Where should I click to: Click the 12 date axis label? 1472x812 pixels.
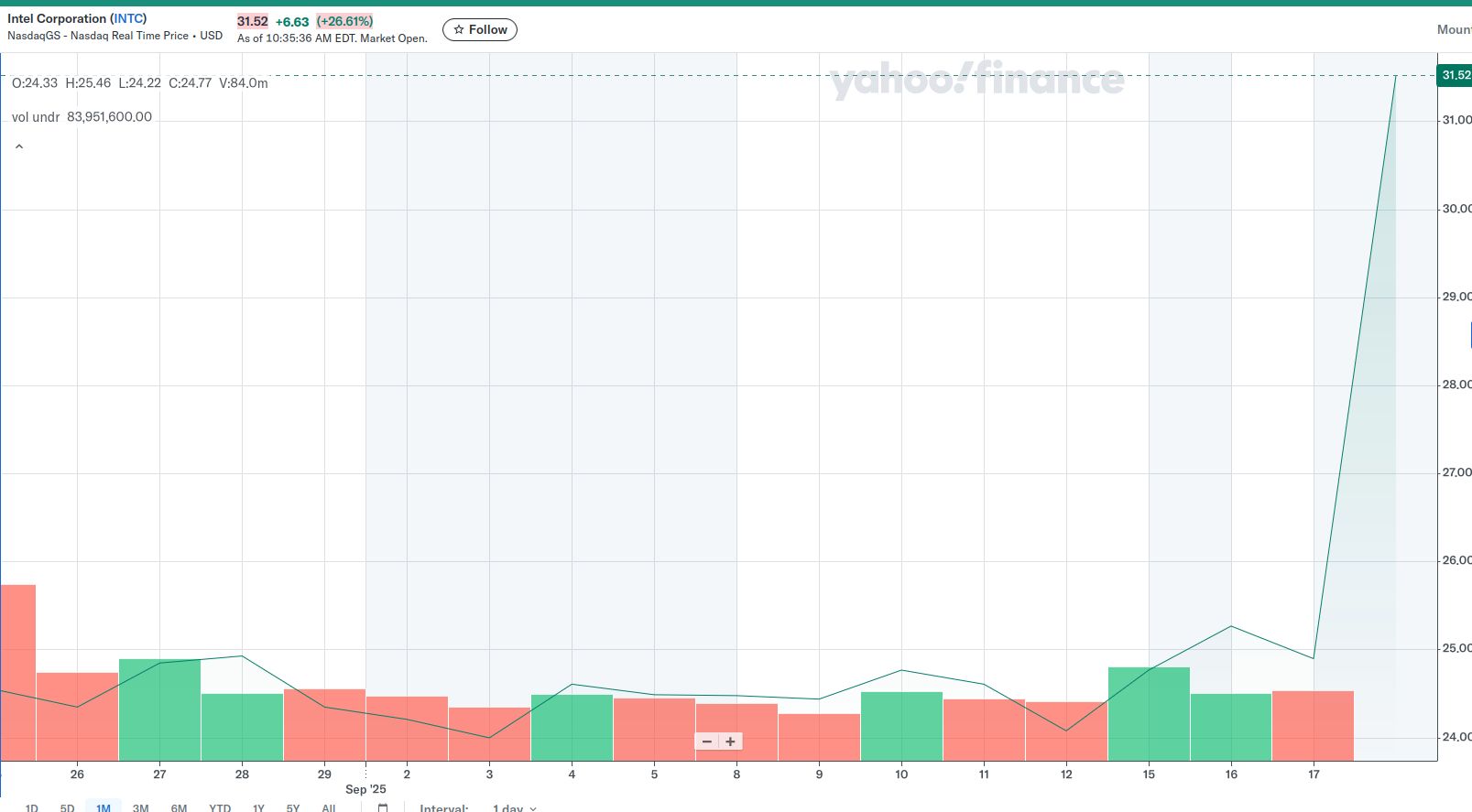click(x=1066, y=774)
